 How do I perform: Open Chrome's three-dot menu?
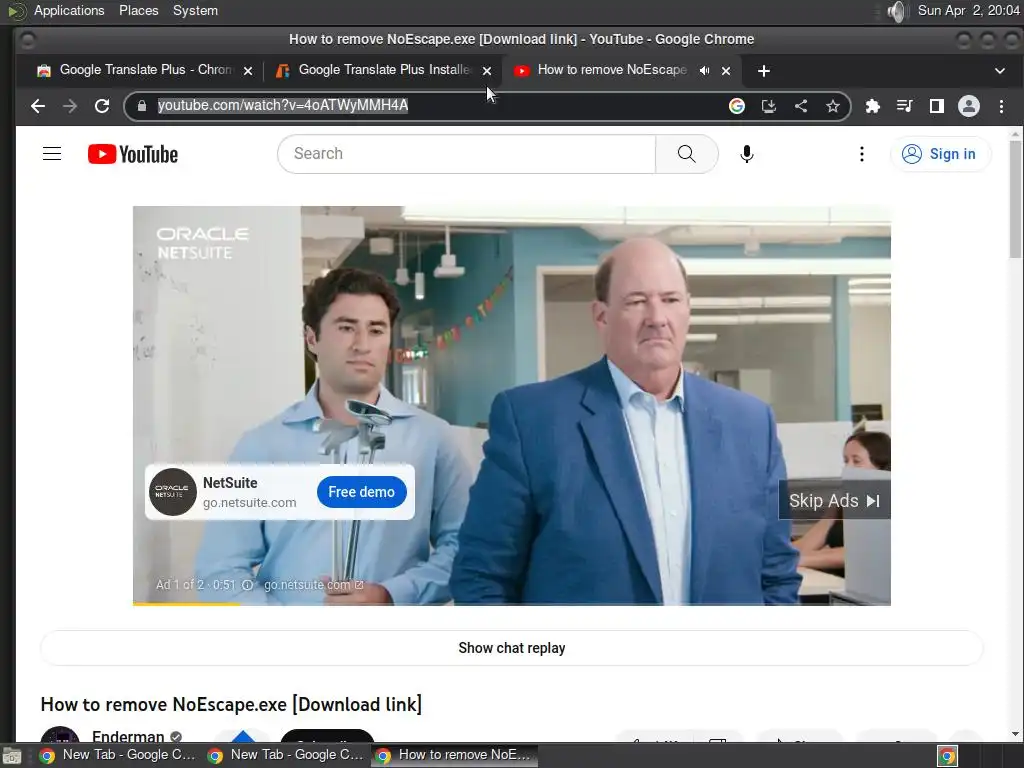tap(1001, 106)
